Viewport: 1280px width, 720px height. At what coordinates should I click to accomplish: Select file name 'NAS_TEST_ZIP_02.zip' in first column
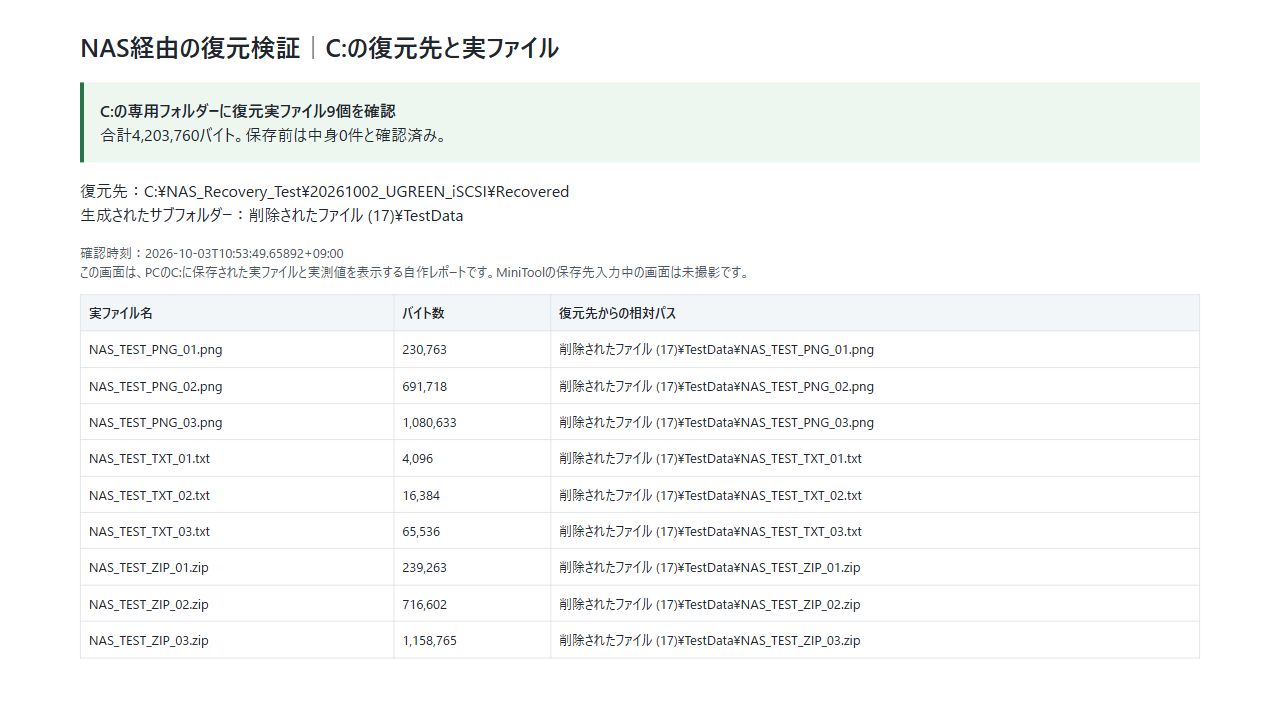(x=148, y=604)
